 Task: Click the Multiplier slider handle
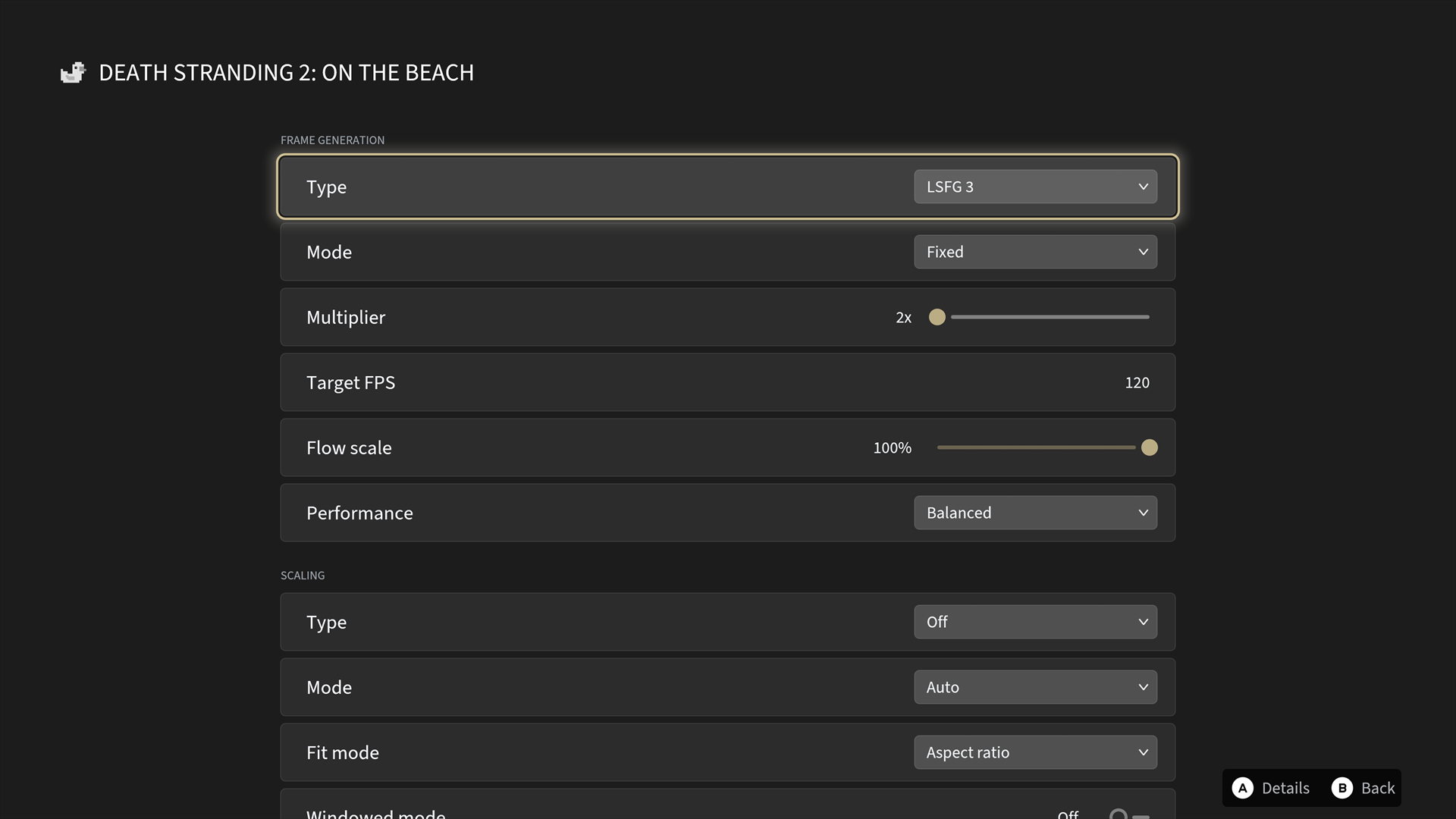(x=937, y=317)
